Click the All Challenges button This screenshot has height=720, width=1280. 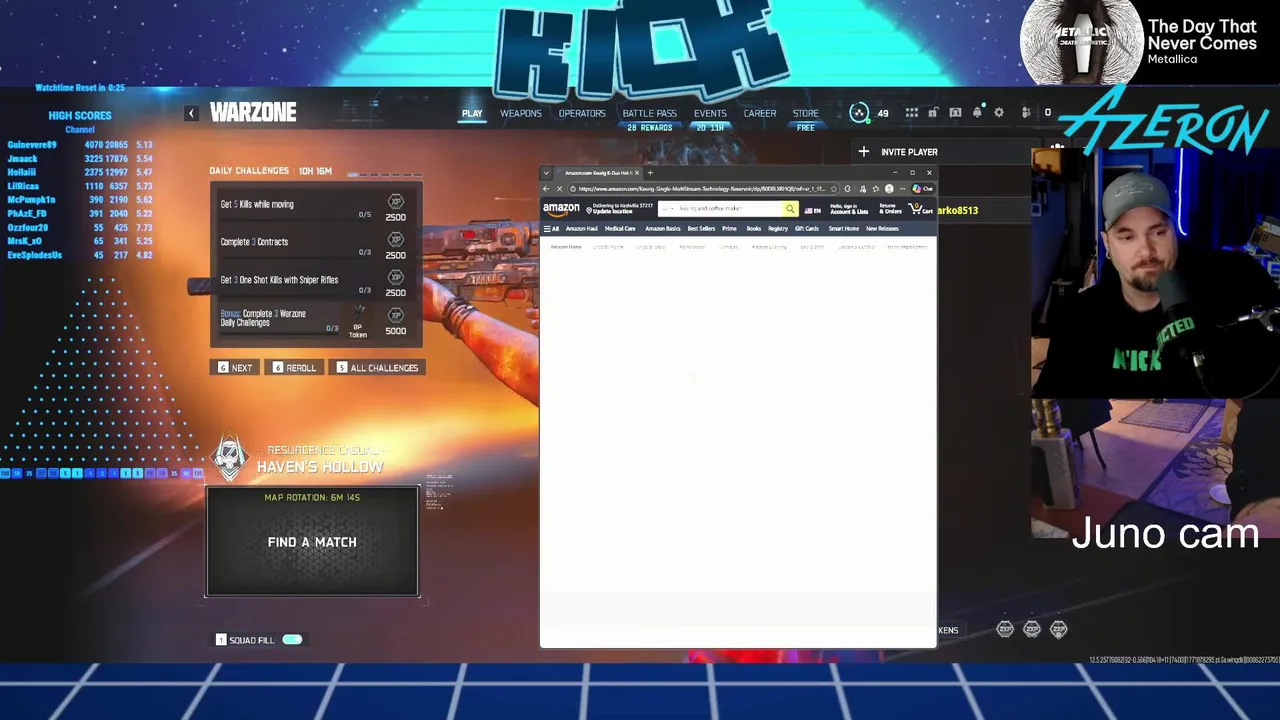(x=378, y=368)
